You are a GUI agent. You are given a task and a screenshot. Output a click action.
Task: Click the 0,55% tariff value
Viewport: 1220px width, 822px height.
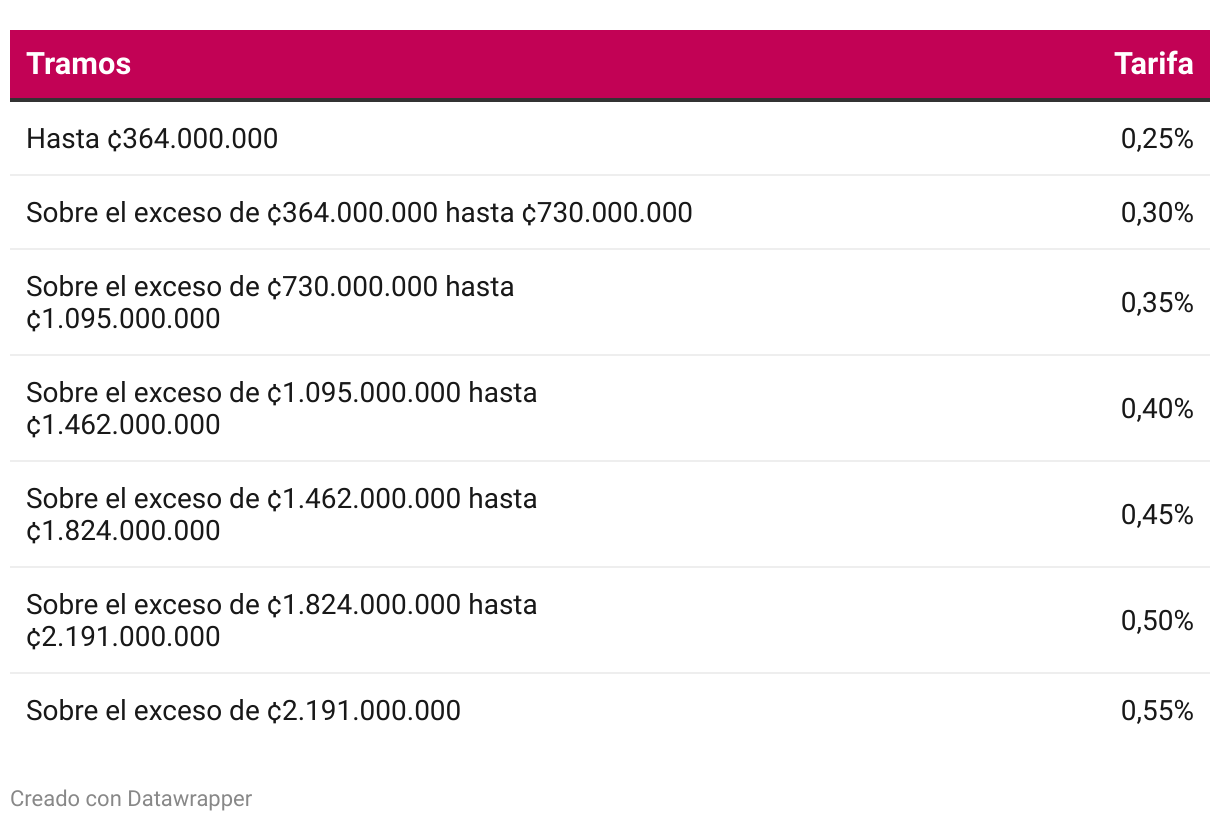click(x=1157, y=711)
